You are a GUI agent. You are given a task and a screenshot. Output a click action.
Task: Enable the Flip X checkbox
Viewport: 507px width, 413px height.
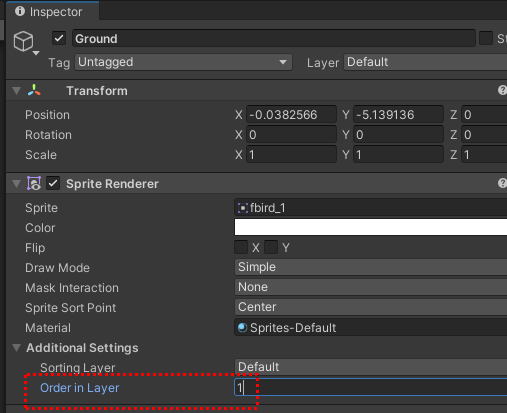pyautogui.click(x=241, y=247)
